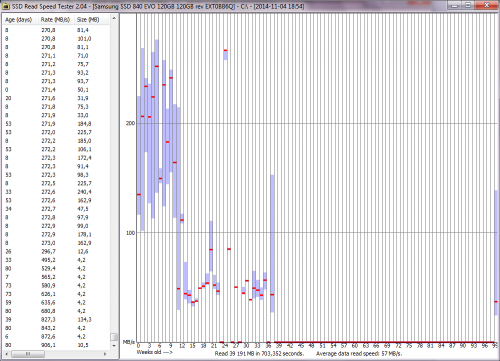500x361 pixels.
Task: Click the horizontal scrollbar right arrow
Action: [105, 354]
